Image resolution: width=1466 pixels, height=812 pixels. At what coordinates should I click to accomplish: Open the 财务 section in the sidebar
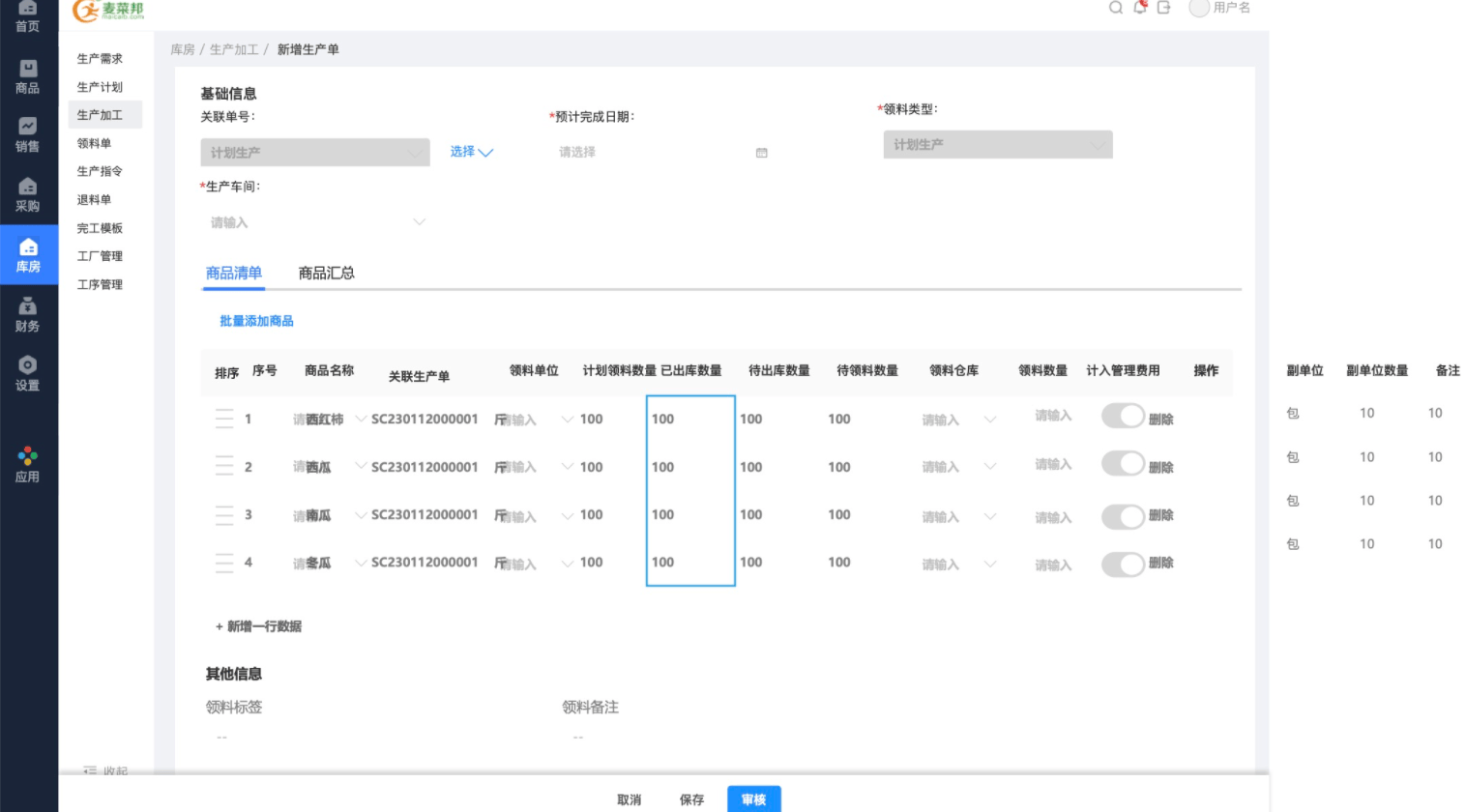click(28, 314)
